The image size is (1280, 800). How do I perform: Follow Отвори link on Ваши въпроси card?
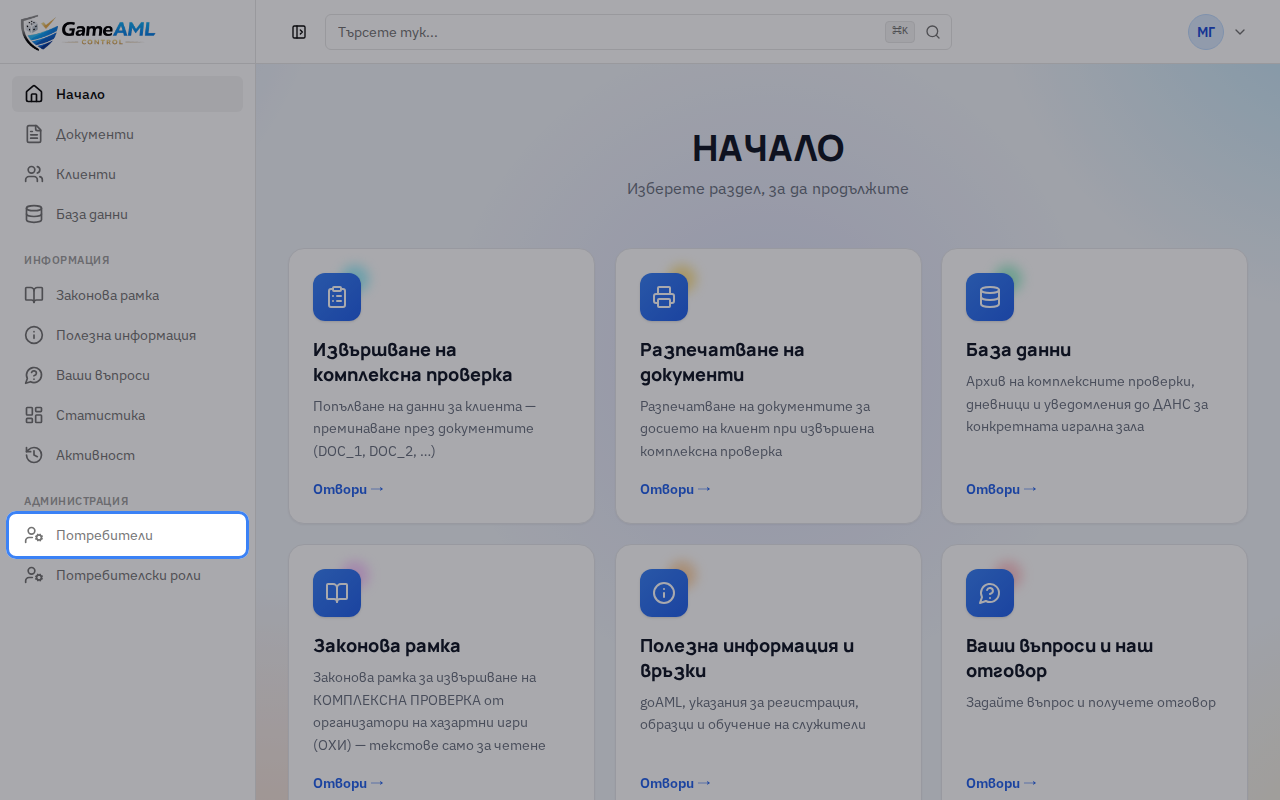[1001, 783]
